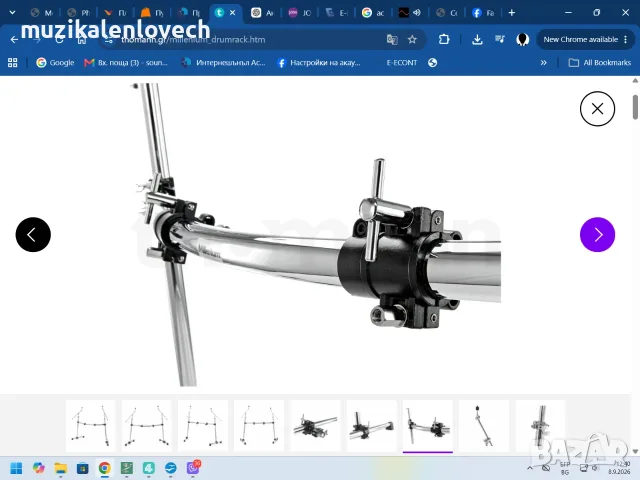Screen dimensions: 640x480
Task: Switch to the 'JO' tab
Action: click(x=300, y=13)
